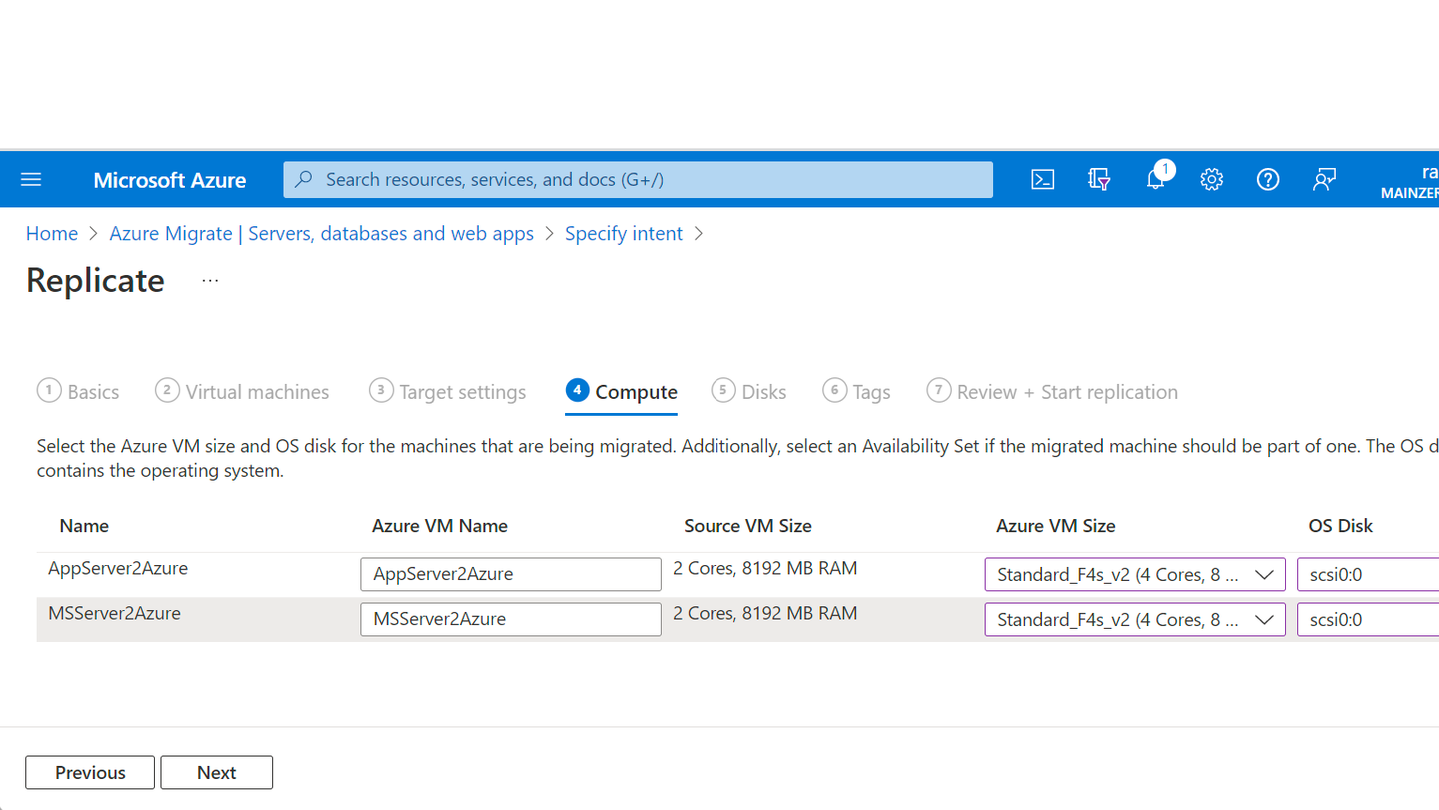This screenshot has height=810, width=1439.
Task: Open the notifications bell
Action: (x=1156, y=179)
